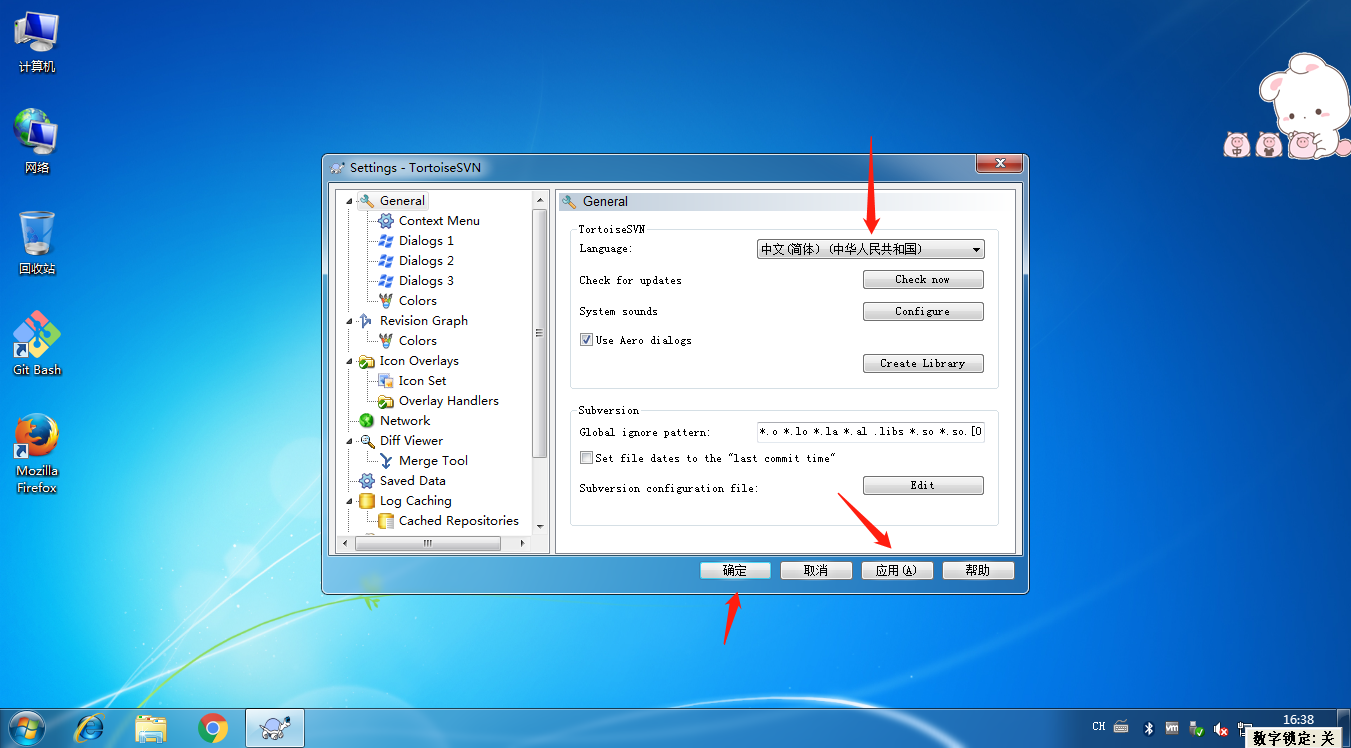Collapse the Log Caching tree node
This screenshot has width=1351, height=748.
pyautogui.click(x=350, y=501)
